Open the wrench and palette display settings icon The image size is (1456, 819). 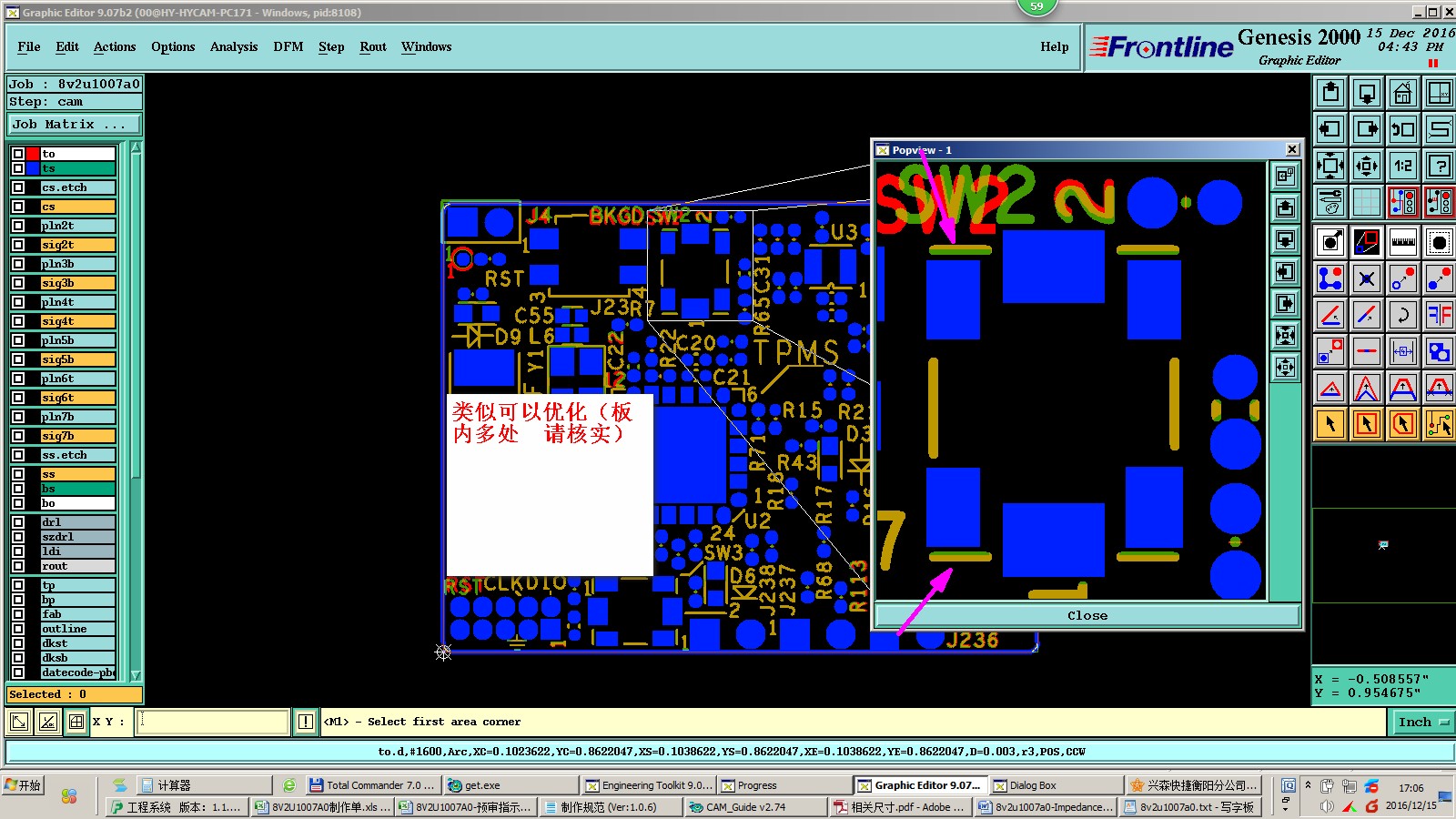pyautogui.click(x=1330, y=202)
